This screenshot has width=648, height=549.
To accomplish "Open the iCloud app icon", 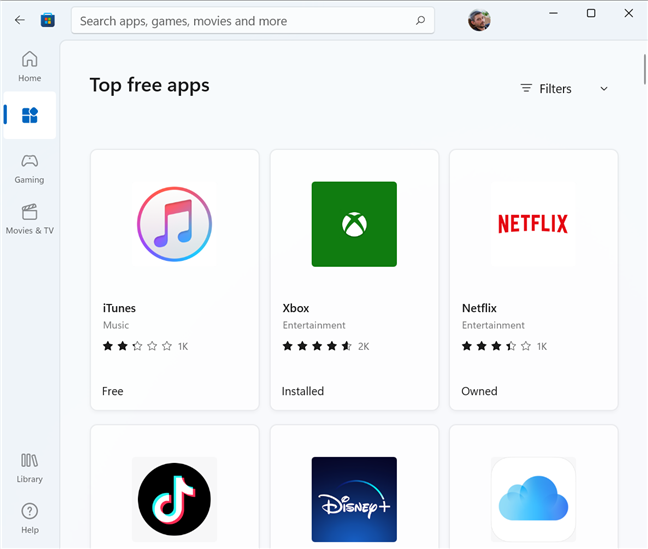I will pyautogui.click(x=533, y=499).
